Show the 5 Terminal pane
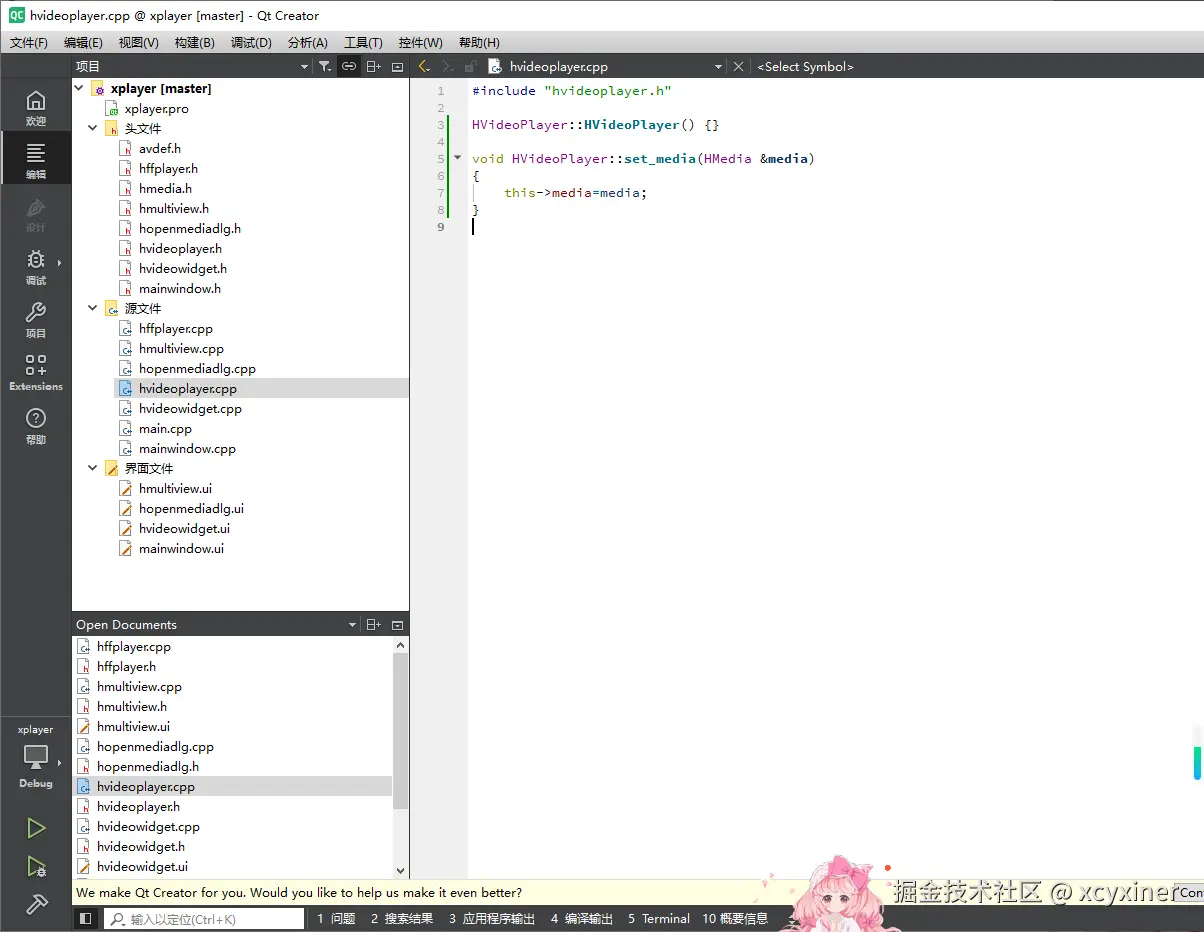1204x932 pixels. tap(659, 918)
